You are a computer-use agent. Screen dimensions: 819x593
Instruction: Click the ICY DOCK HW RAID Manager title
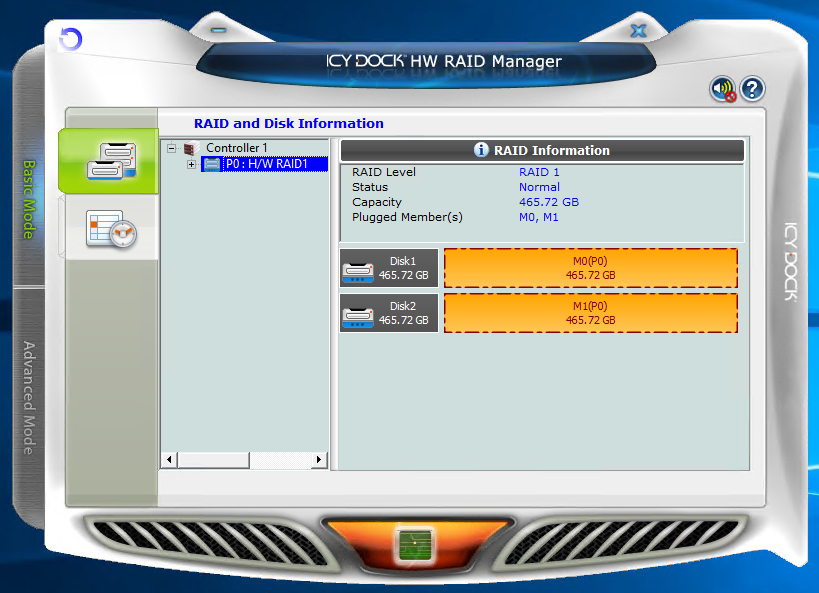pyautogui.click(x=444, y=61)
